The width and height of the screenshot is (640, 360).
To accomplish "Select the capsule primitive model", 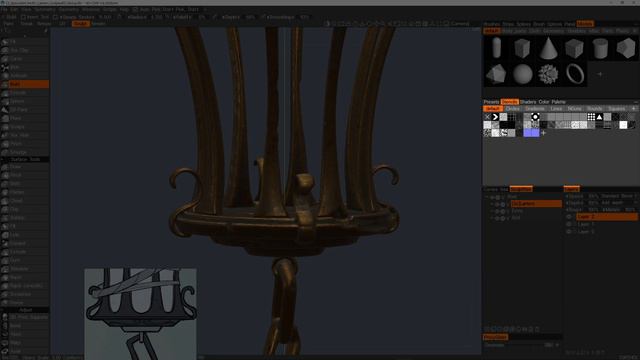I will (496, 48).
